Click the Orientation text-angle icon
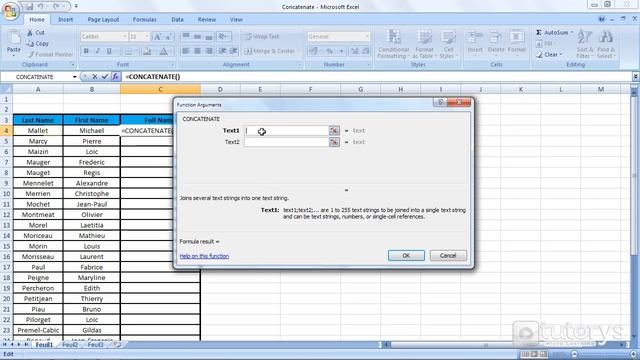640x360 pixels. pos(223,36)
